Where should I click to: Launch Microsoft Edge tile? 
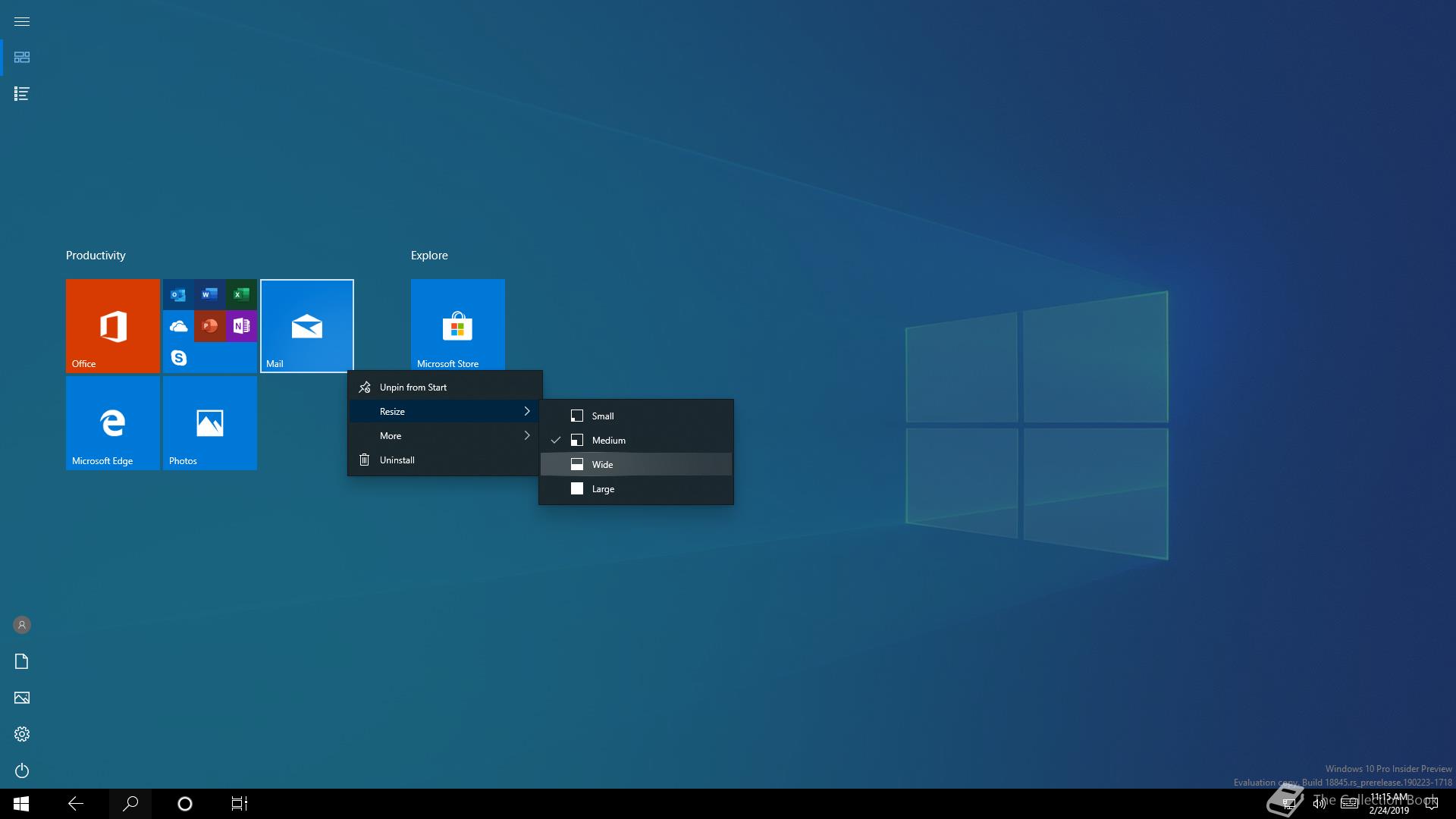113,423
